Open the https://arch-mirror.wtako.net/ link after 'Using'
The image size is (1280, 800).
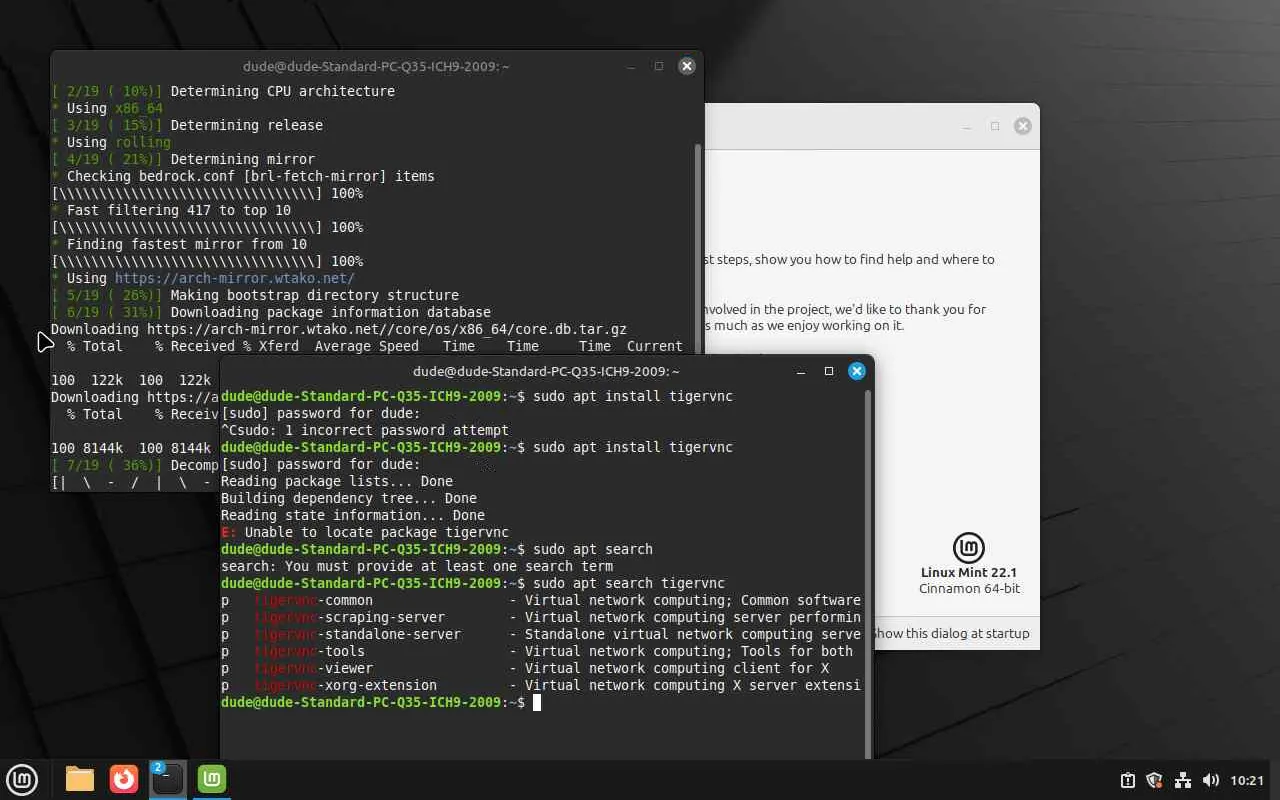point(235,278)
